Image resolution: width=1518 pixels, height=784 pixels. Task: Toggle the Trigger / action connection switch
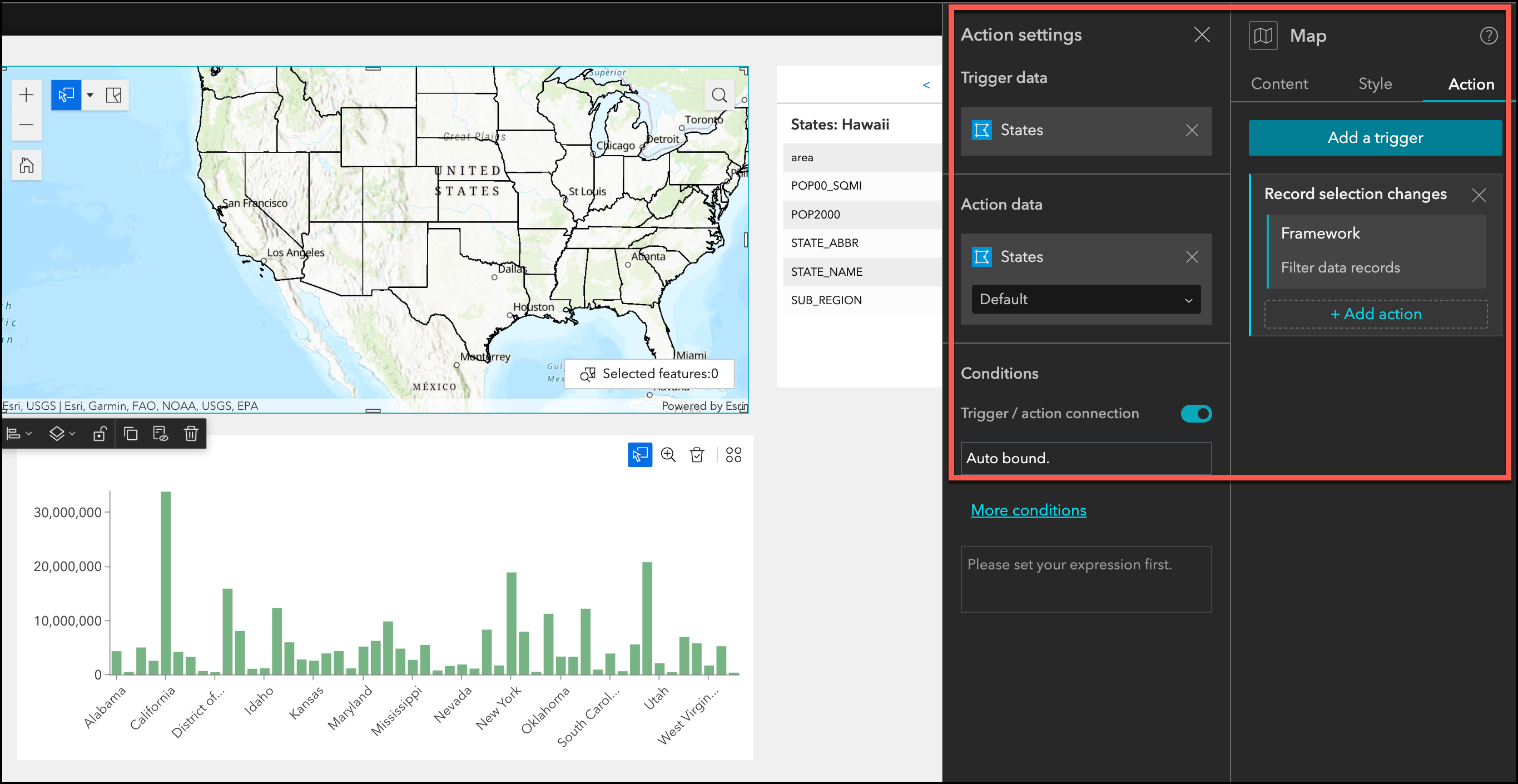pos(1195,413)
